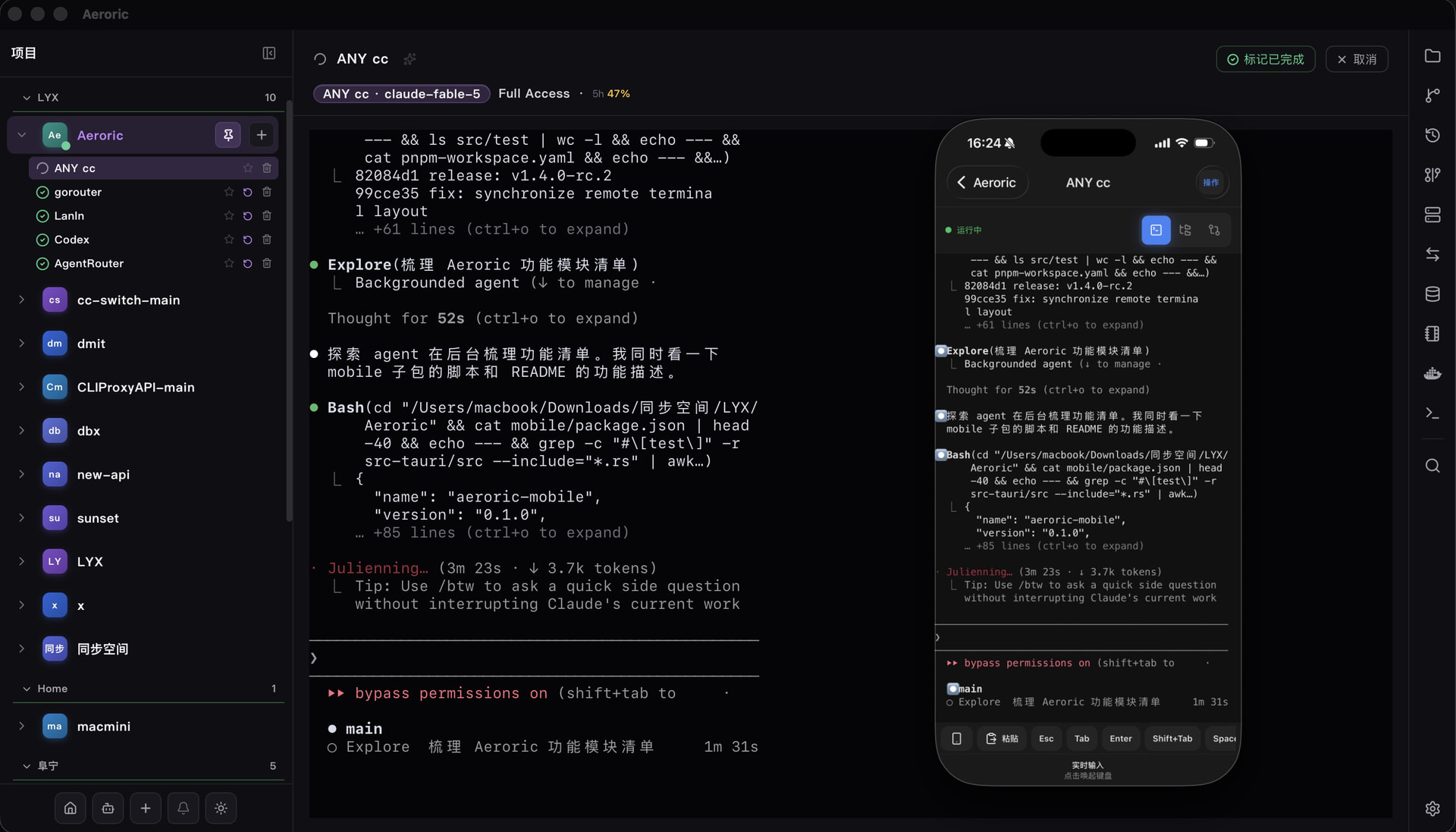Open the history clock icon in right sidebar
The width and height of the screenshot is (1456, 832).
1432,135
